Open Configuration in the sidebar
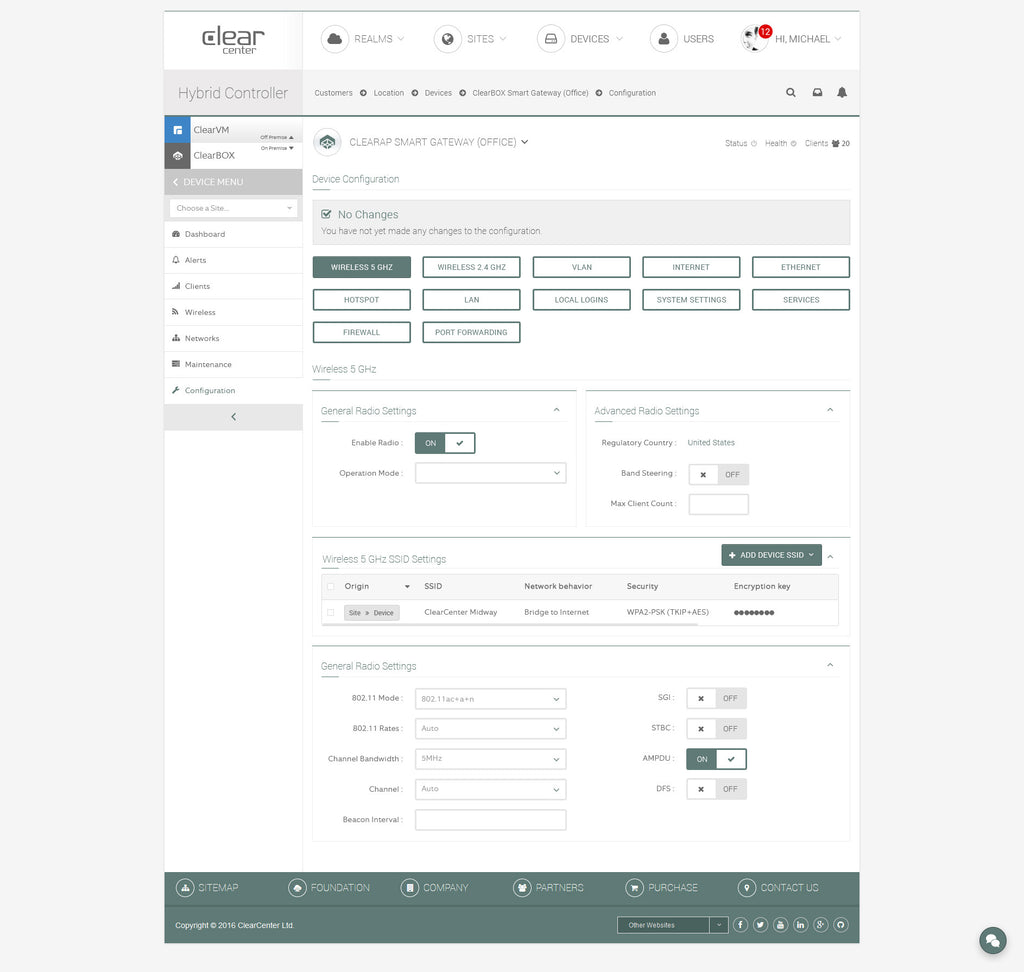The height and width of the screenshot is (972, 1024). [x=233, y=391]
